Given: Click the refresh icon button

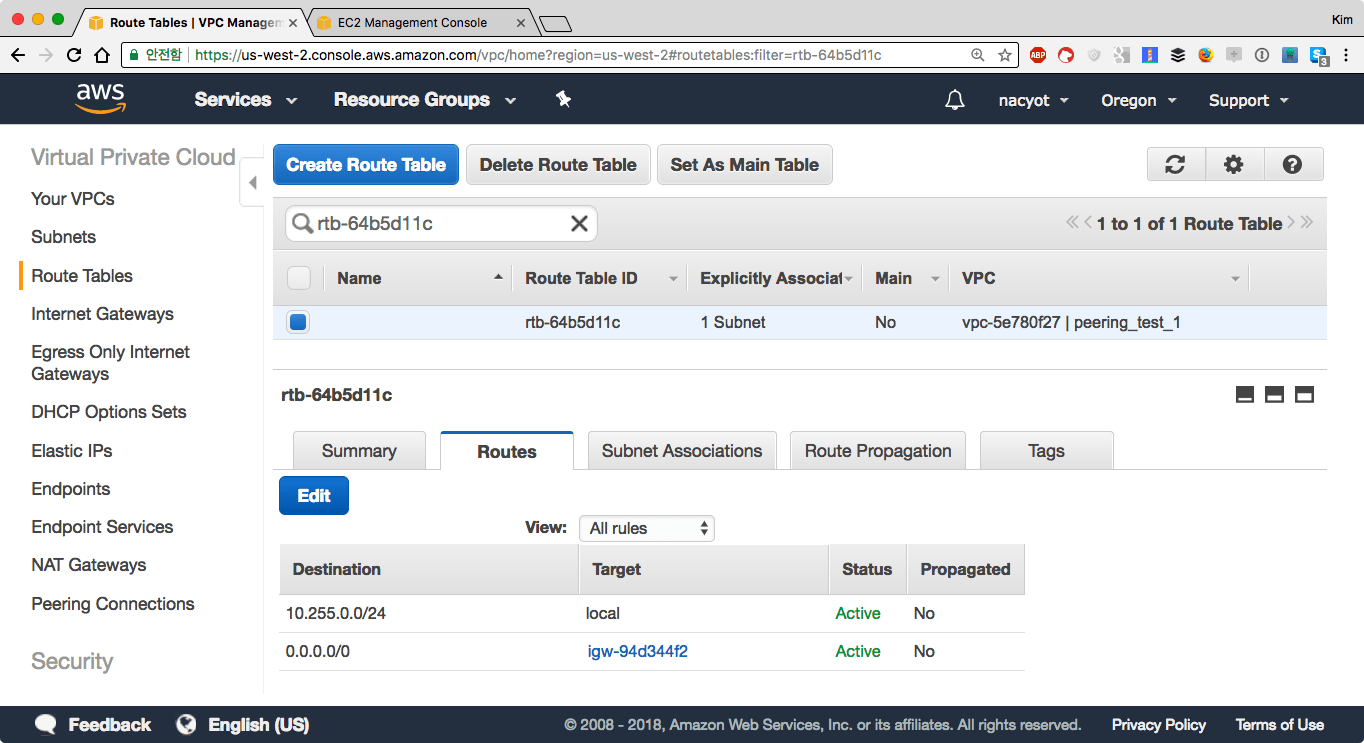Looking at the screenshot, I should [x=1176, y=165].
